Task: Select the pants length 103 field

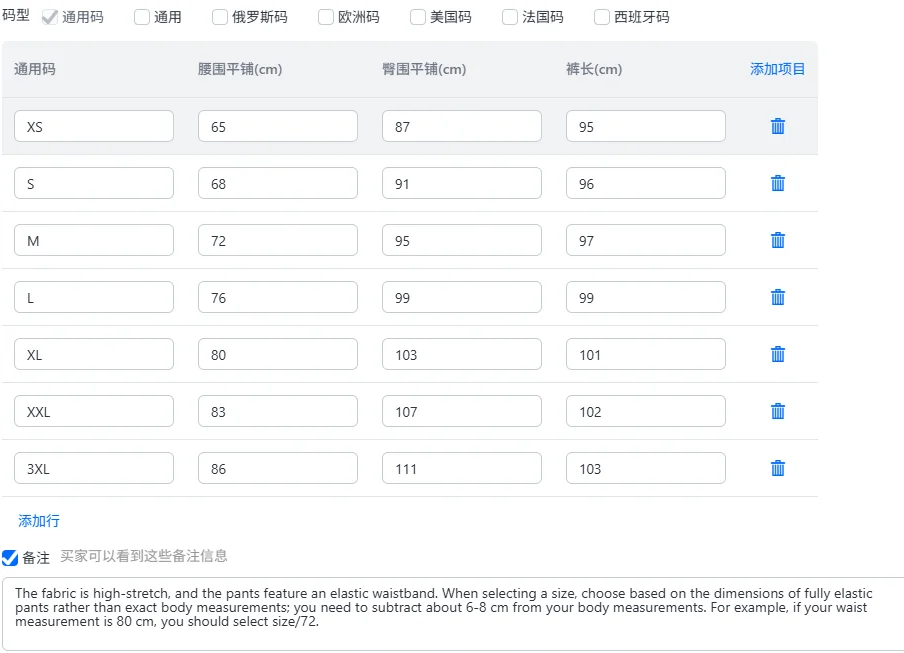Action: point(646,469)
